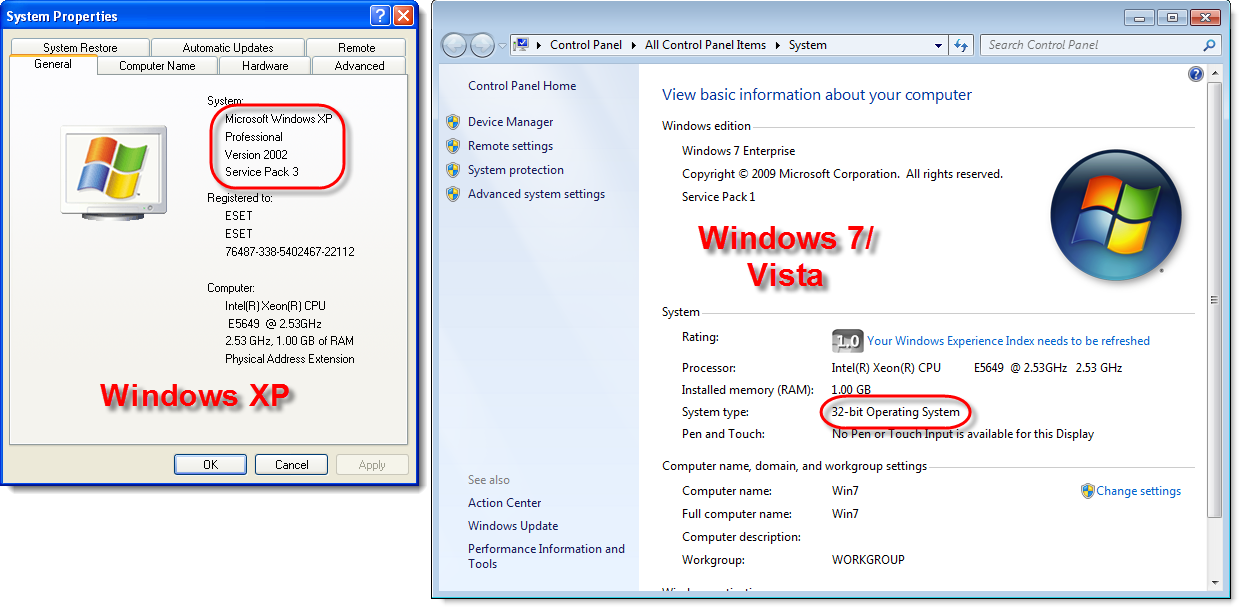Click the Change settings link
This screenshot has width=1240, height=608.
coord(1138,491)
